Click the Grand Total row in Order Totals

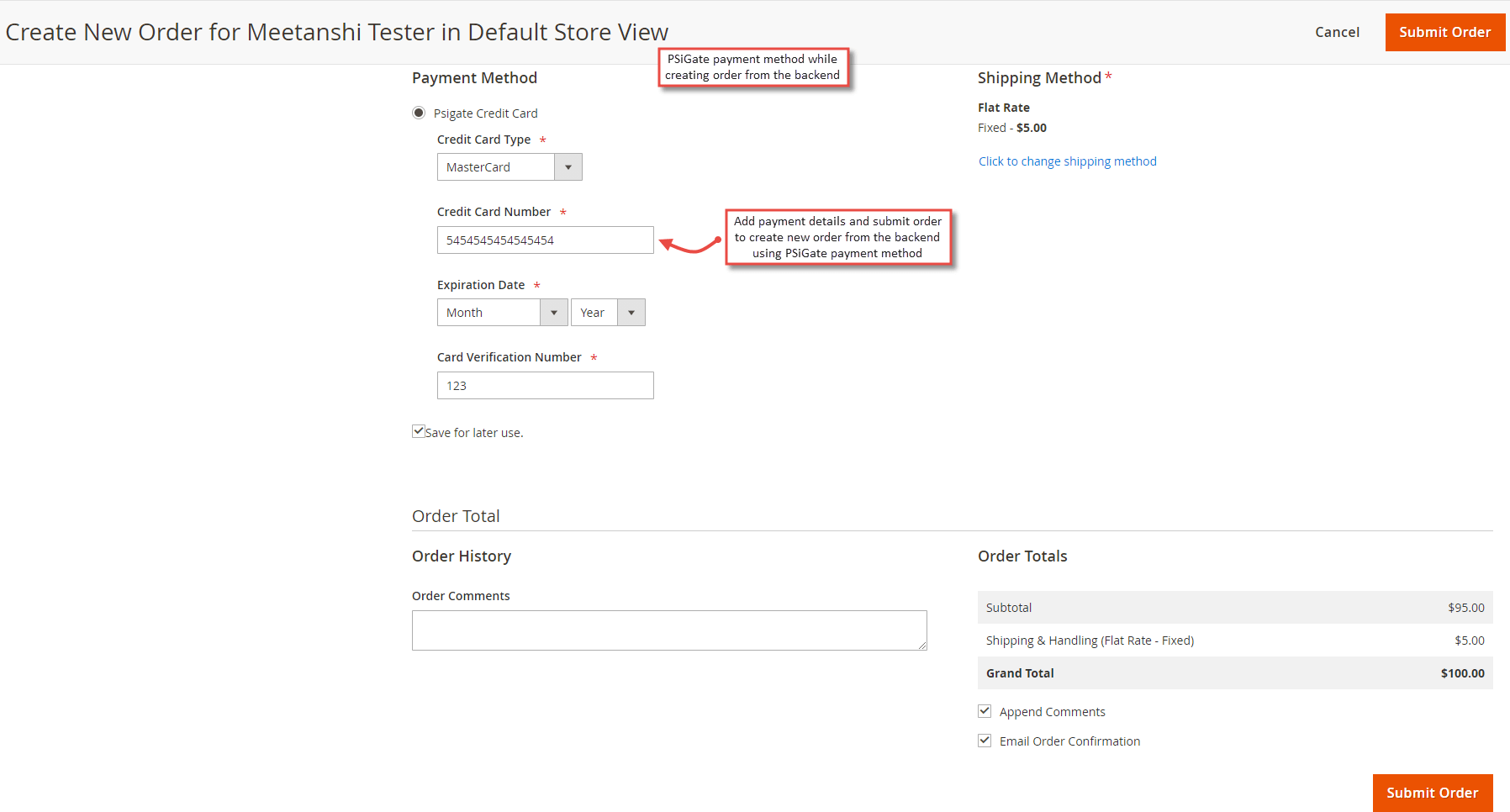[1234, 672]
